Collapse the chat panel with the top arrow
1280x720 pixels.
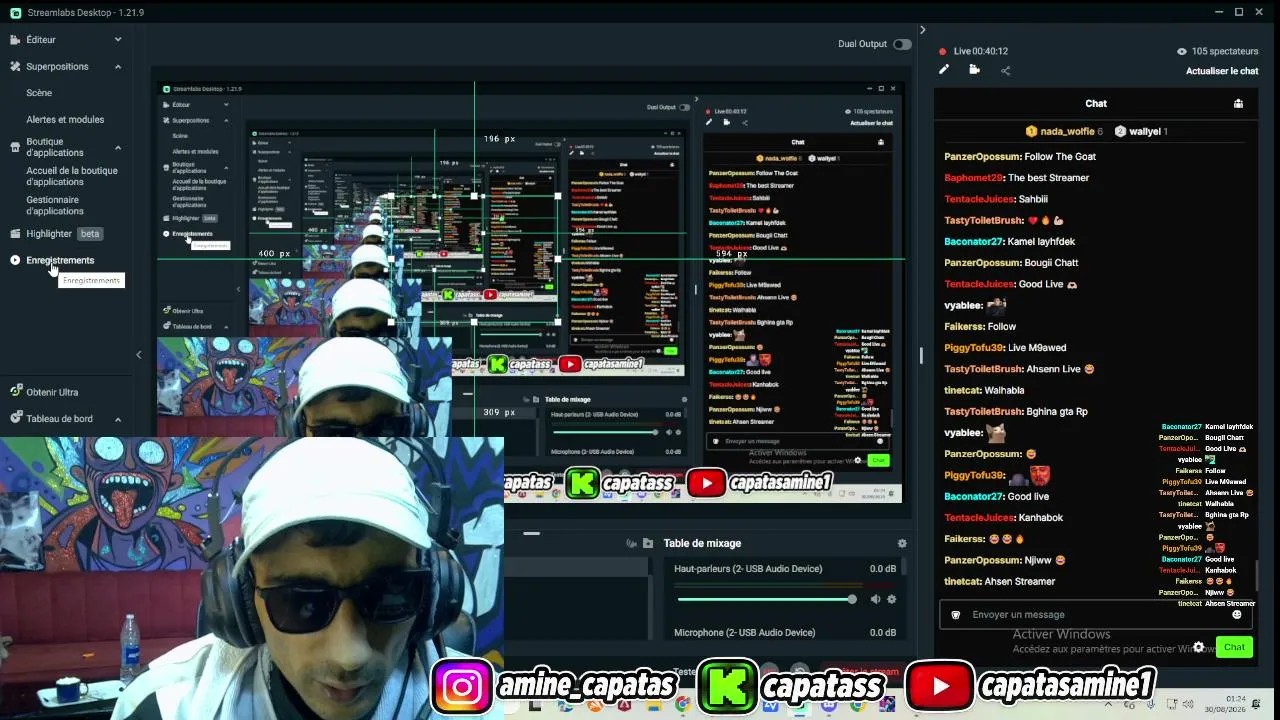click(x=922, y=30)
